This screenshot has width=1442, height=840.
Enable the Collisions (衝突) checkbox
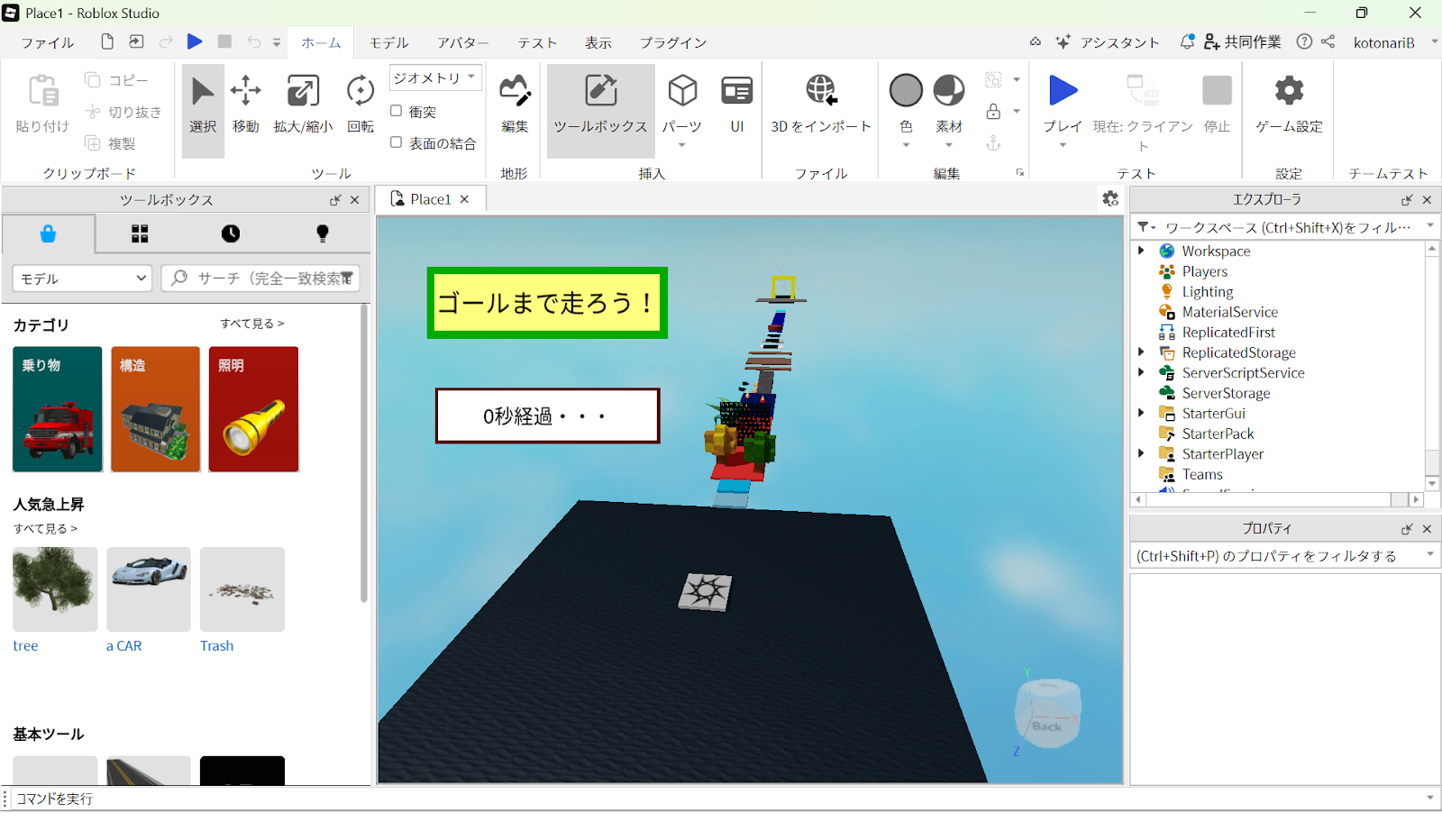coord(396,111)
